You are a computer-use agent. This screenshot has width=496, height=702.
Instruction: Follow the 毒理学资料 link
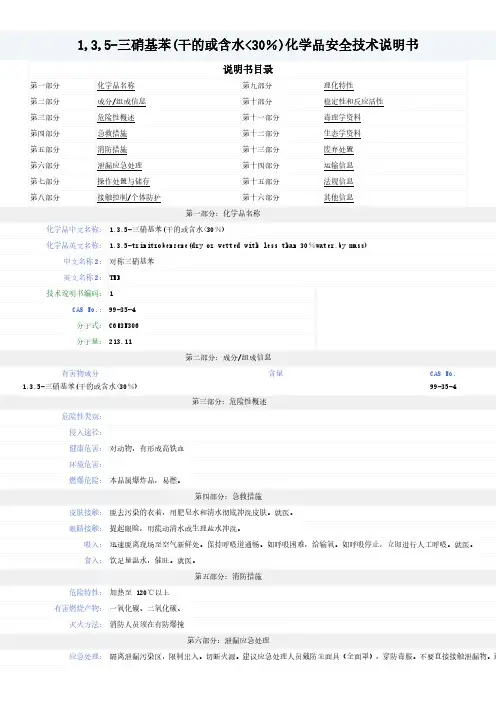pyautogui.click(x=342, y=117)
